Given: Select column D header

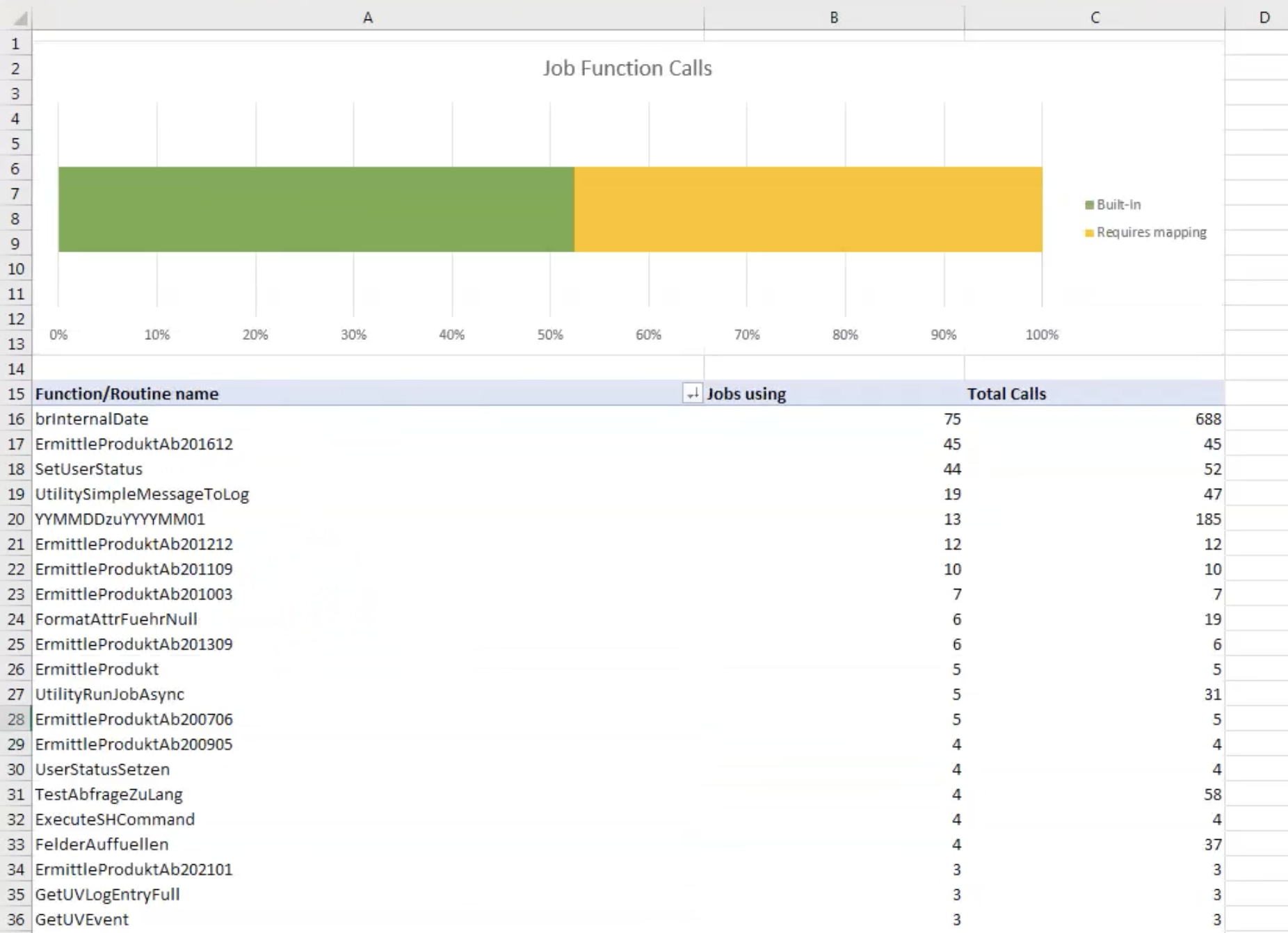Looking at the screenshot, I should click(1263, 18).
